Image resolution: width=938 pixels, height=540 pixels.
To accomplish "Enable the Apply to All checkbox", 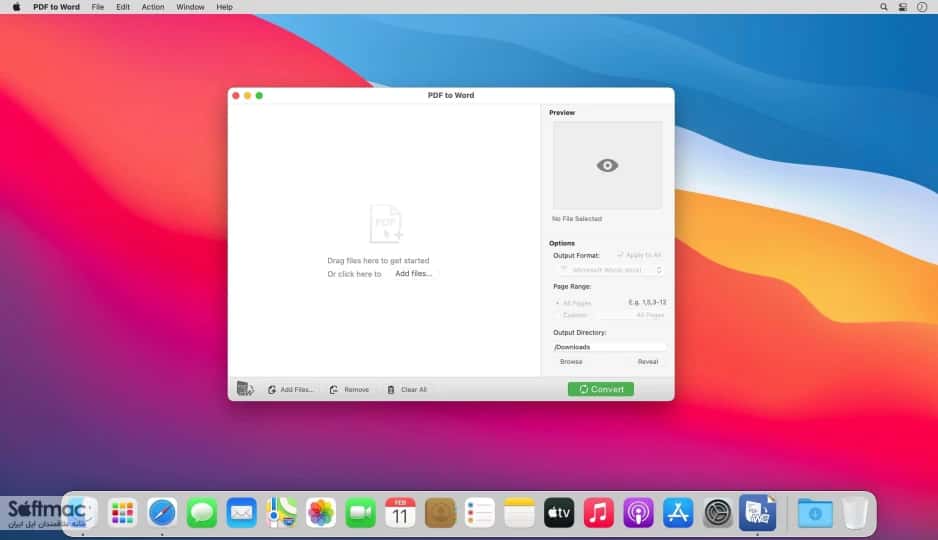I will click(x=620, y=255).
